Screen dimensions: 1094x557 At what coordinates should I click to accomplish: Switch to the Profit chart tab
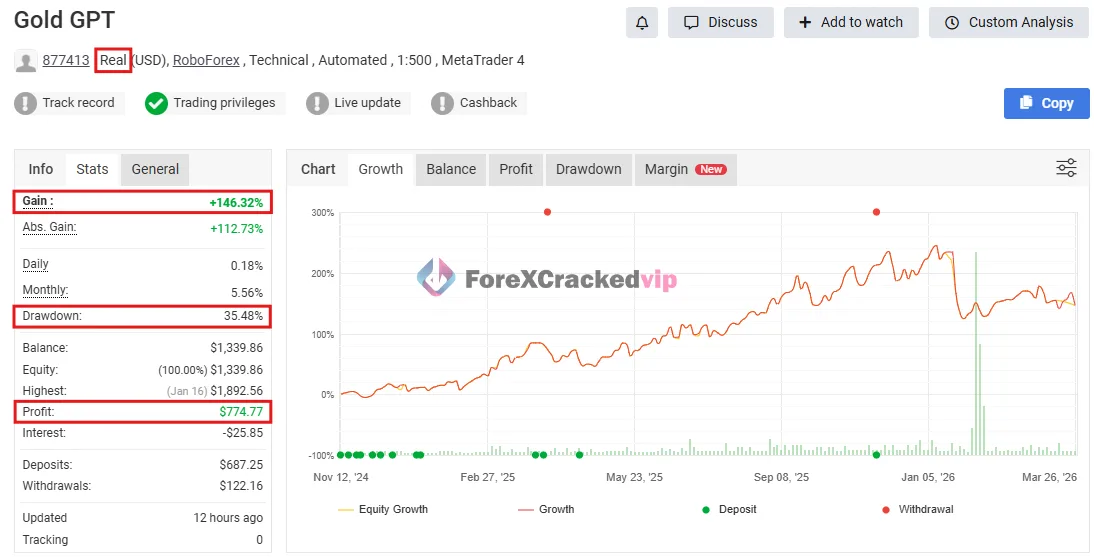516,170
